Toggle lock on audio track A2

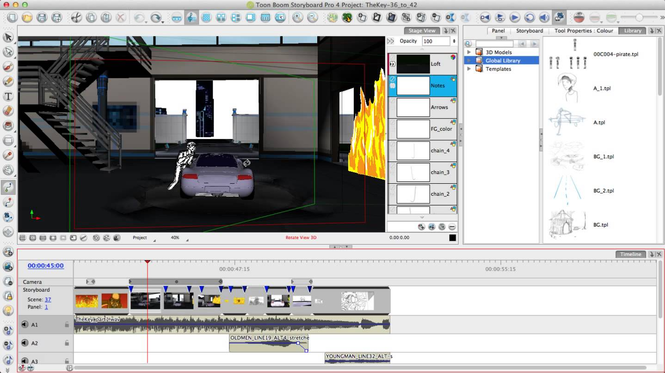[67, 343]
